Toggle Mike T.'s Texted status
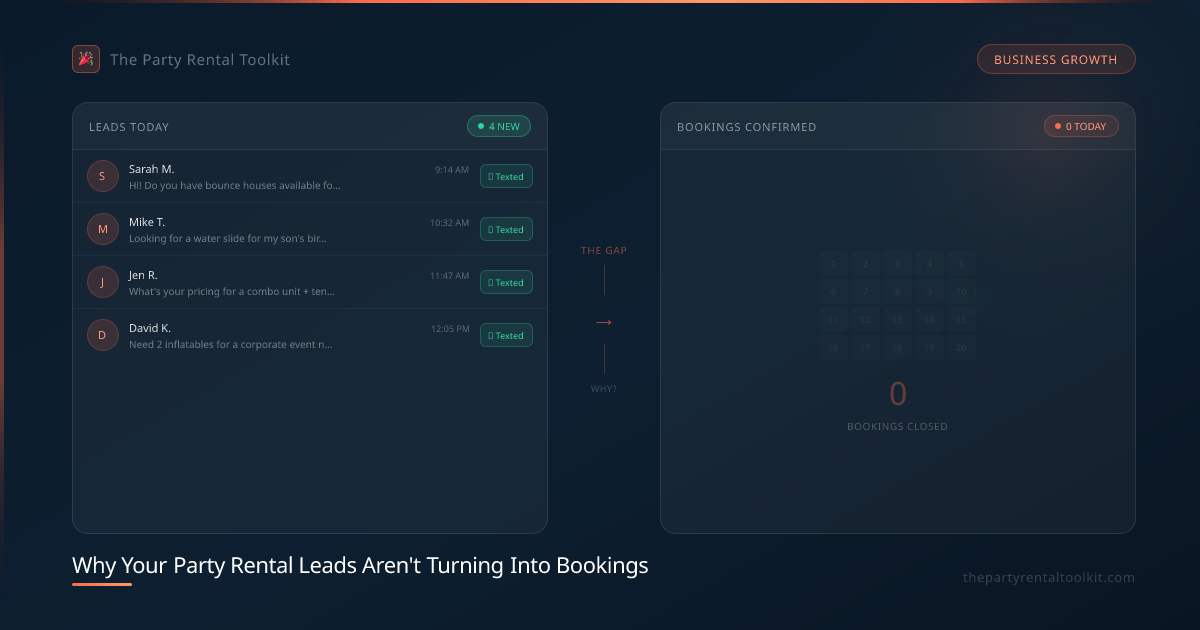Screen dimensions: 1200x630 [506, 229]
